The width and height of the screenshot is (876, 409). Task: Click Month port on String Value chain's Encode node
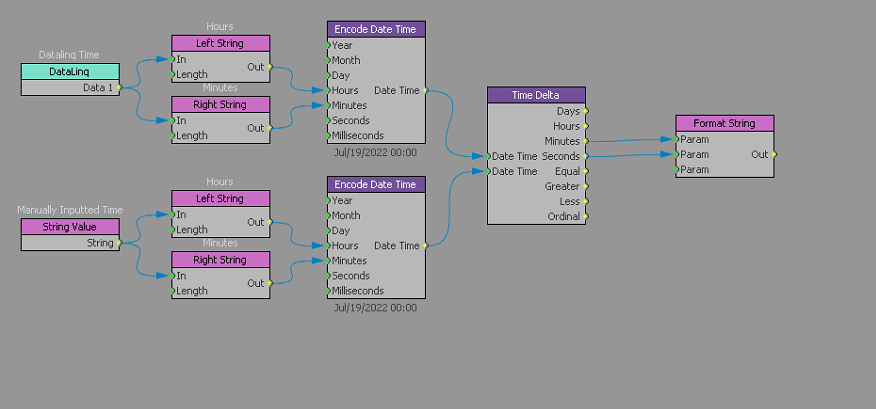pyautogui.click(x=328, y=216)
